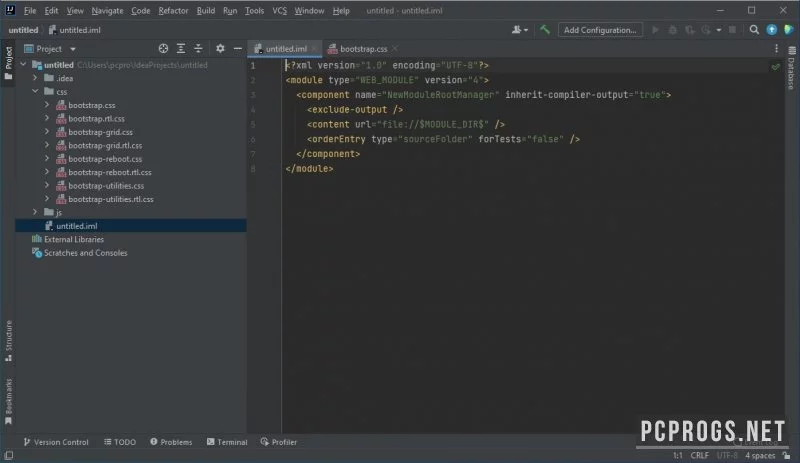Open the VCS menu

(x=279, y=11)
